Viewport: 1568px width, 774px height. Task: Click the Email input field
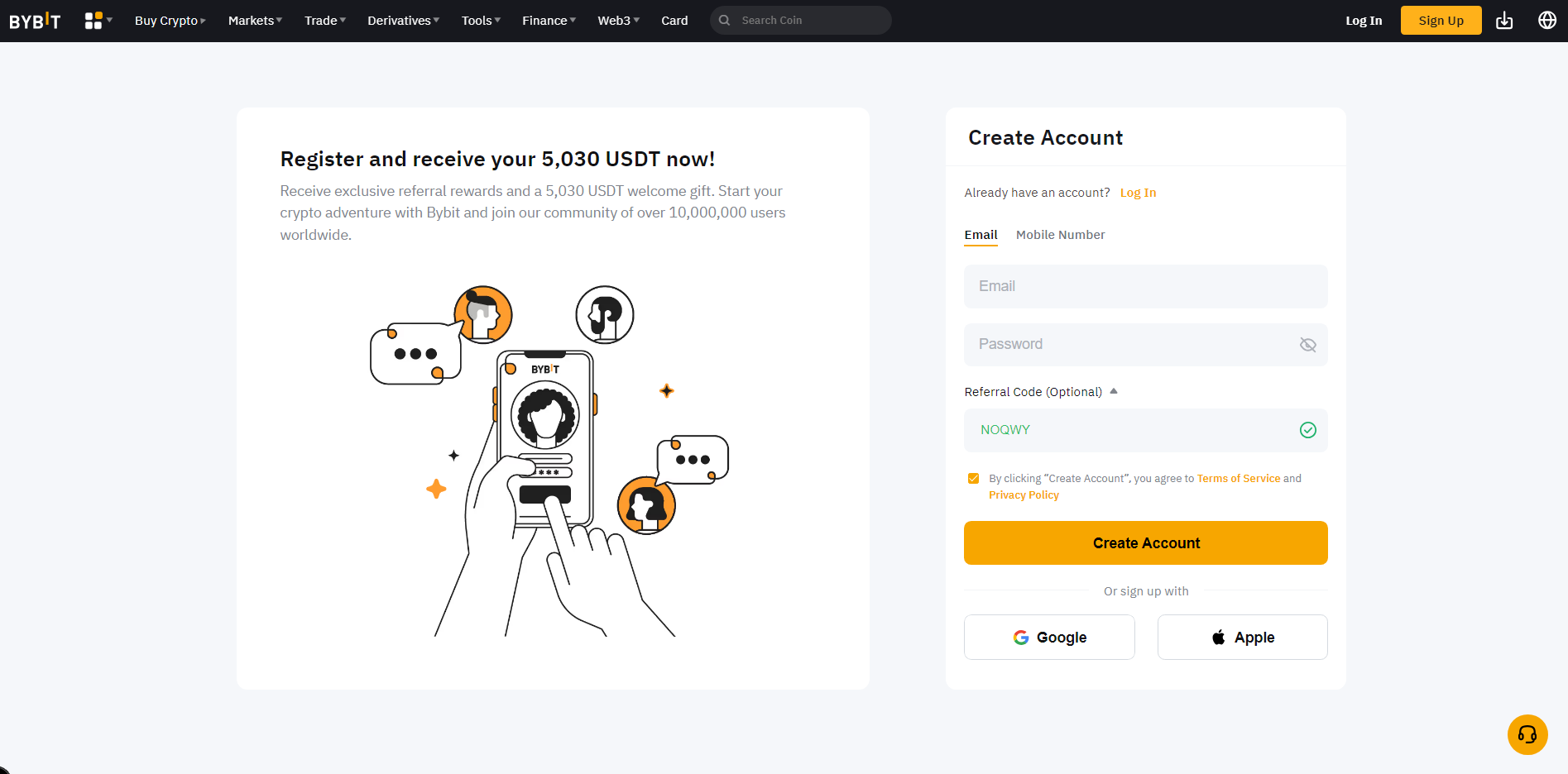click(1146, 286)
